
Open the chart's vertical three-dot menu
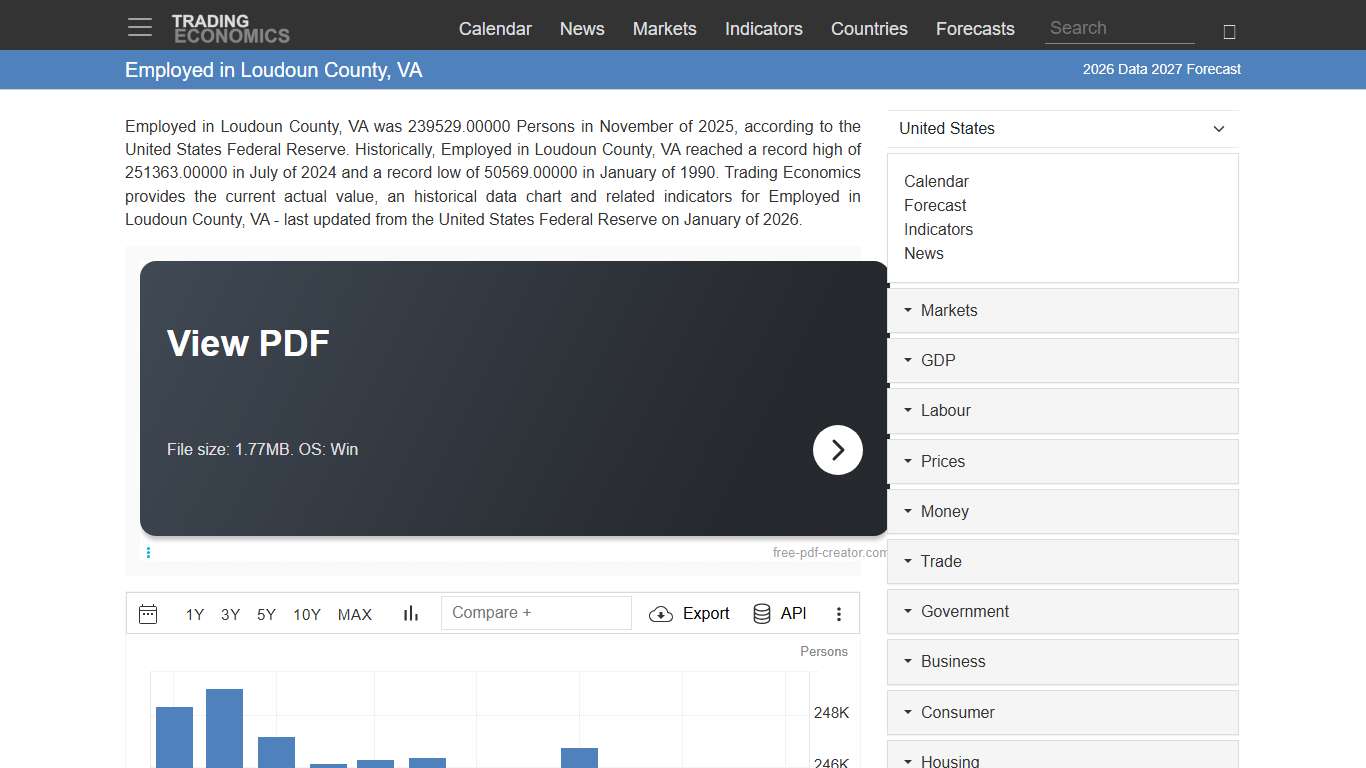point(839,614)
